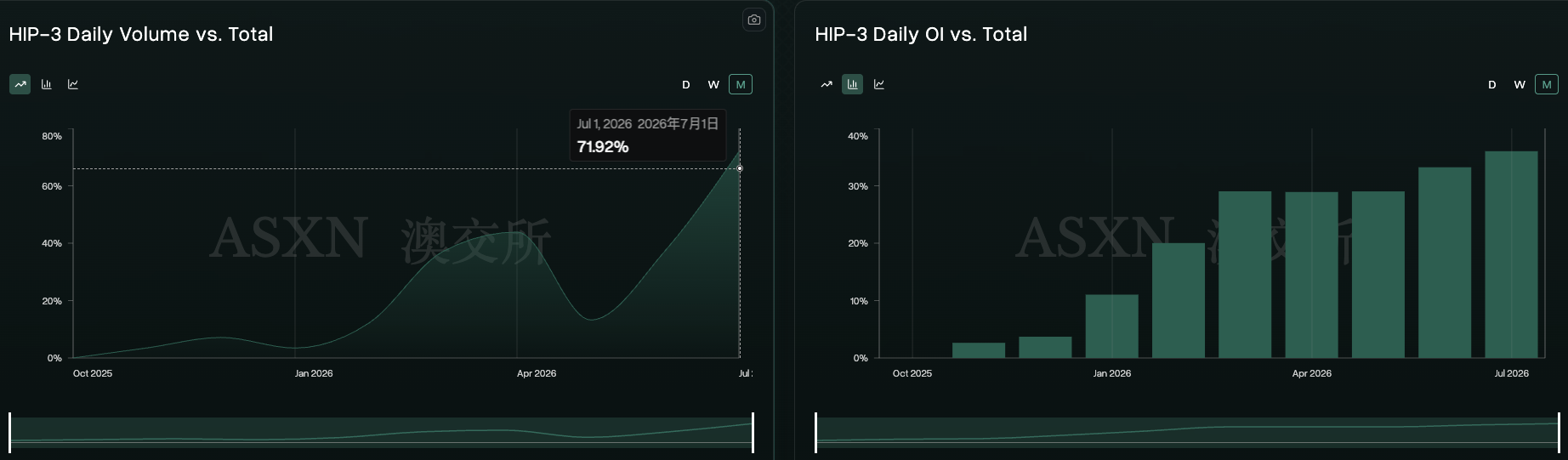Click the Jan 2026 bar in OI chart
Viewport: 1568px width, 460px height.
(x=1111, y=327)
